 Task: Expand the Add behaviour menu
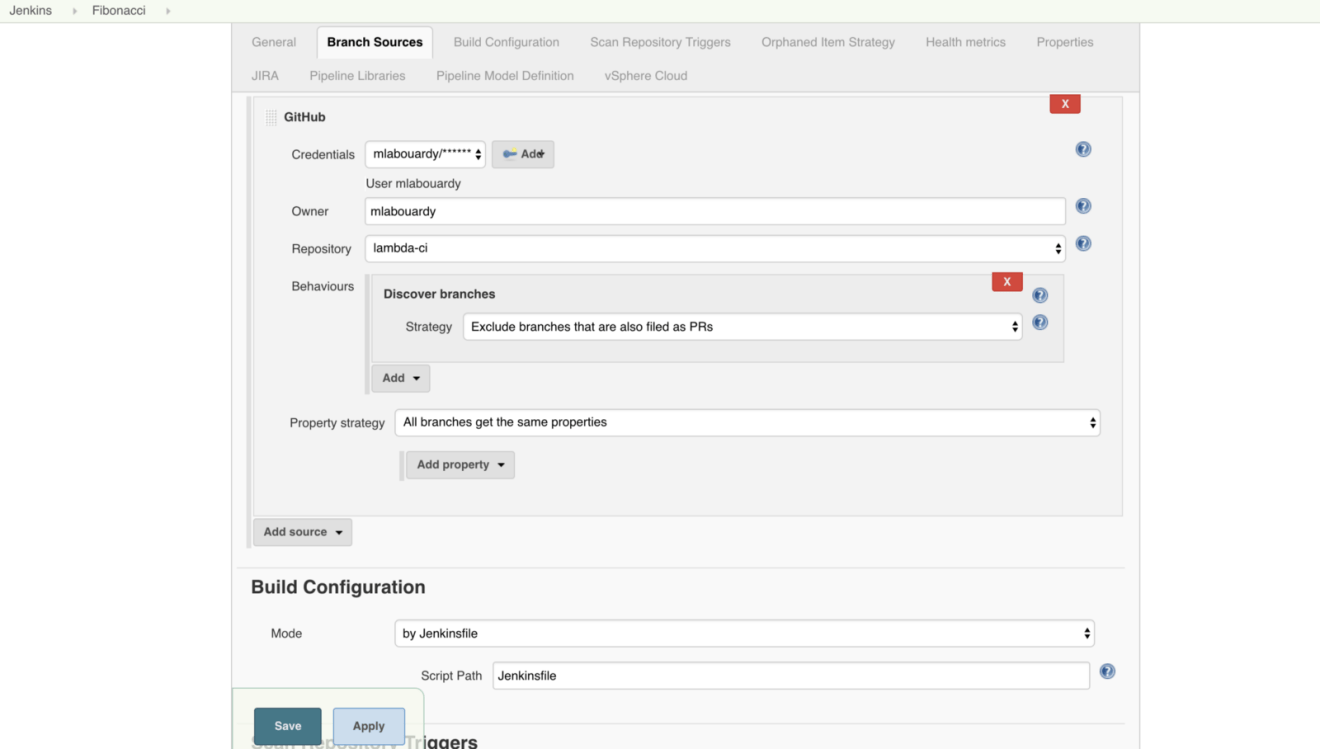click(401, 378)
